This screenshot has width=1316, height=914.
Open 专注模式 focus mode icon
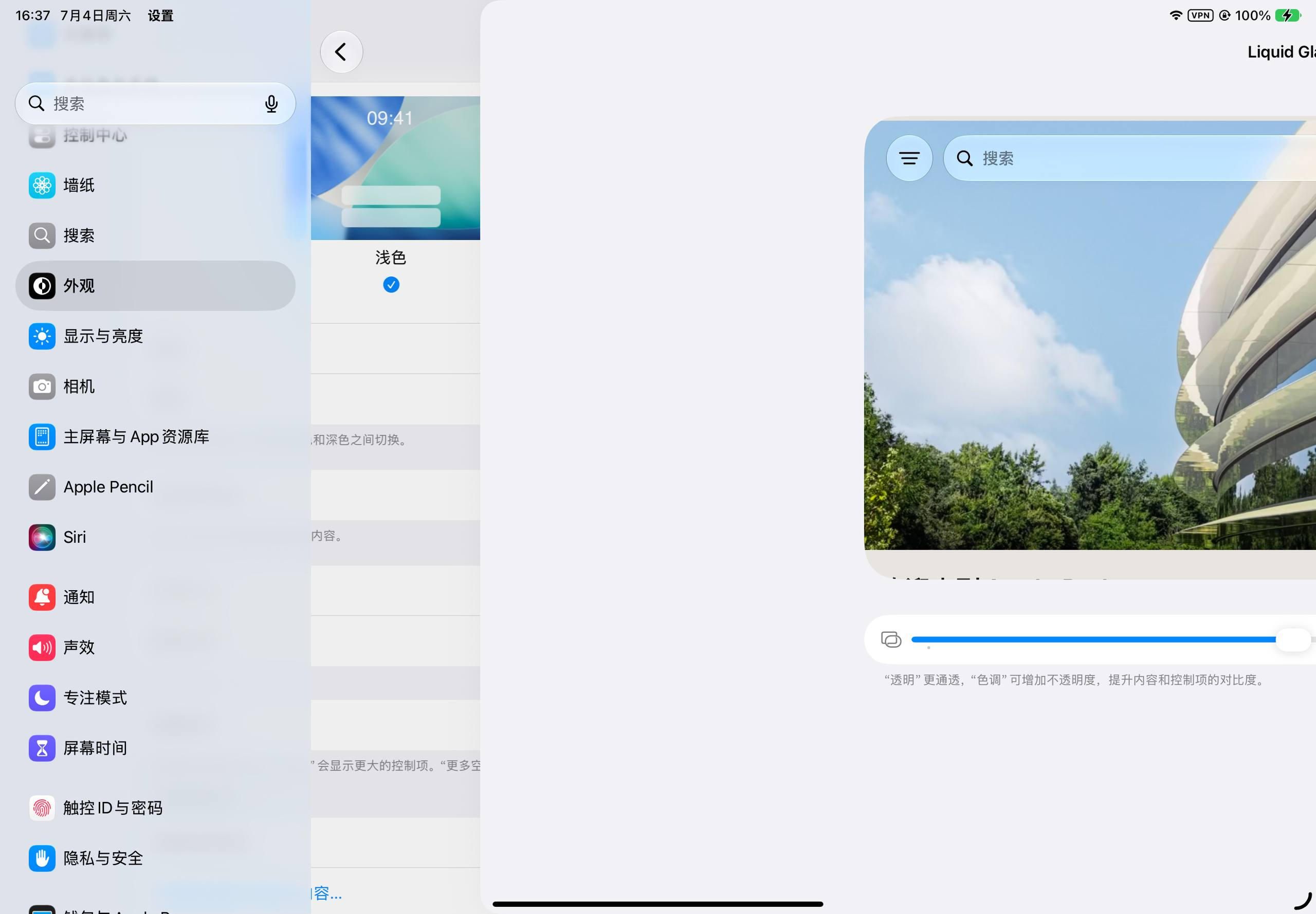pos(42,698)
